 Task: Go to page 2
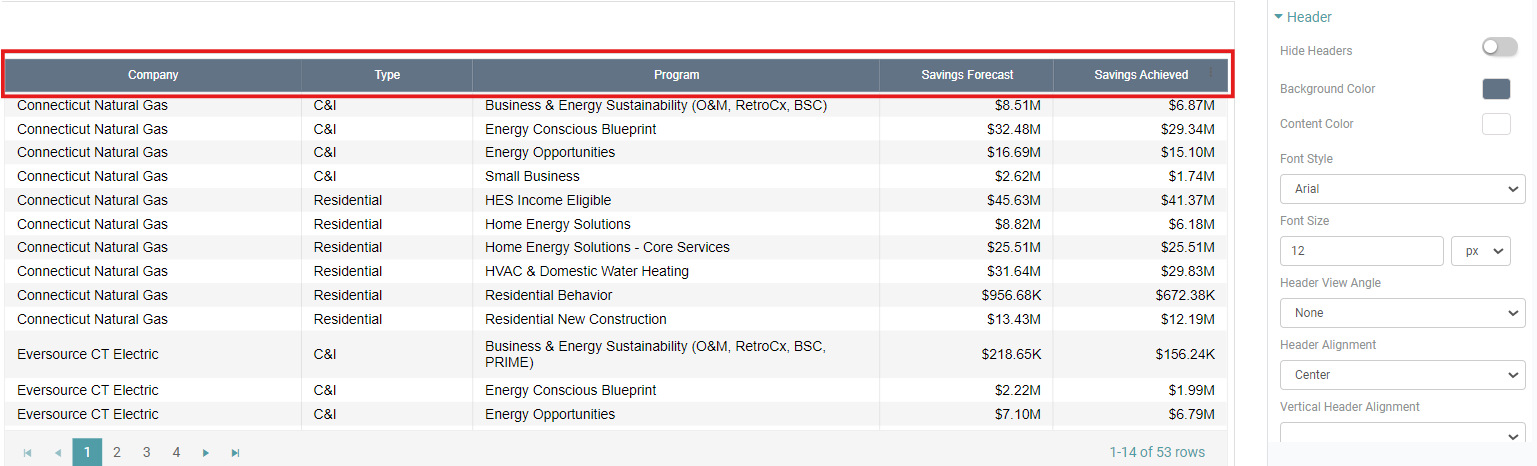coord(117,453)
